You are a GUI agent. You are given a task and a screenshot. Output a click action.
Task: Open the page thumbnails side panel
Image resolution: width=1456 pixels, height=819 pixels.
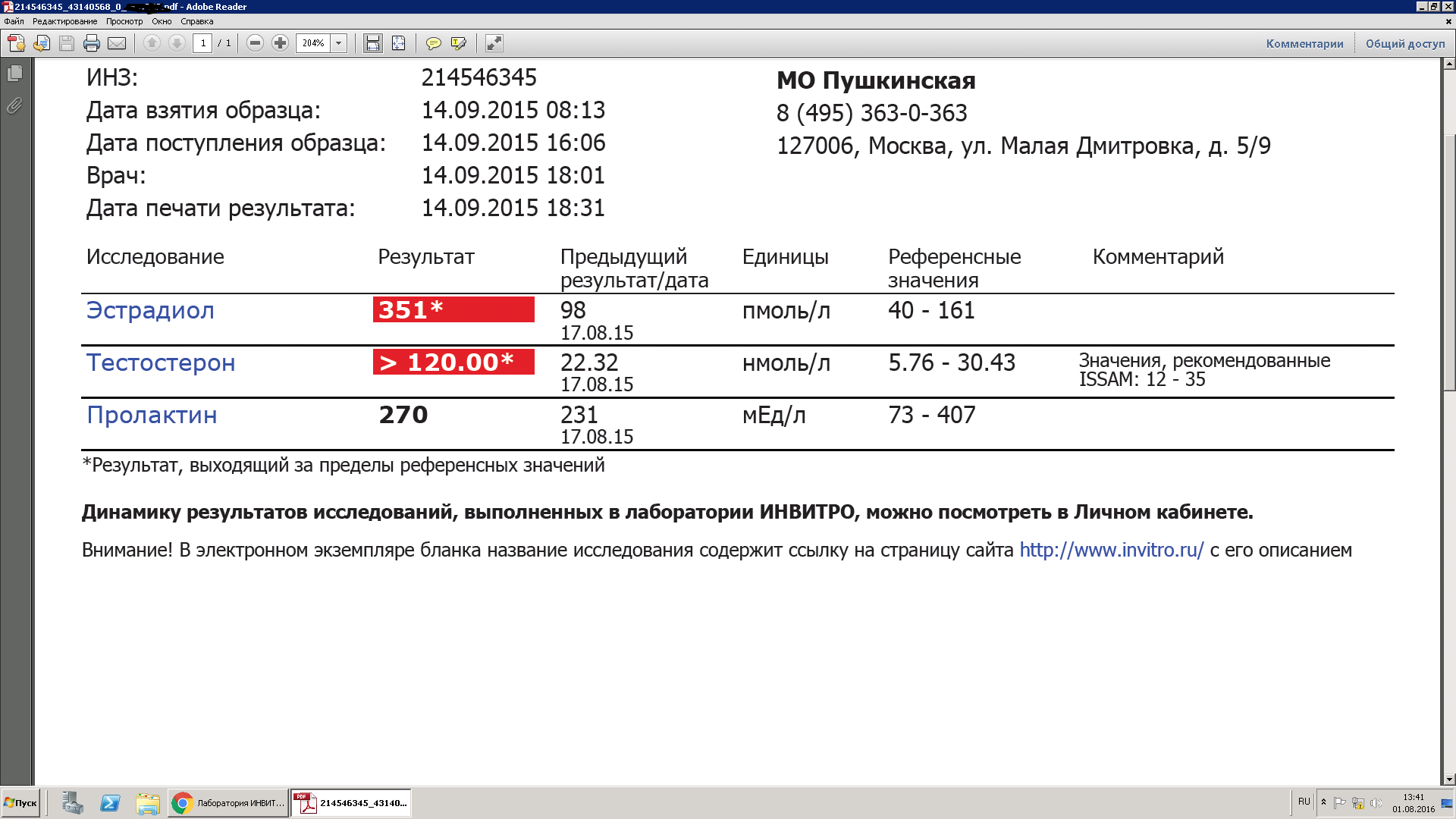pyautogui.click(x=14, y=74)
